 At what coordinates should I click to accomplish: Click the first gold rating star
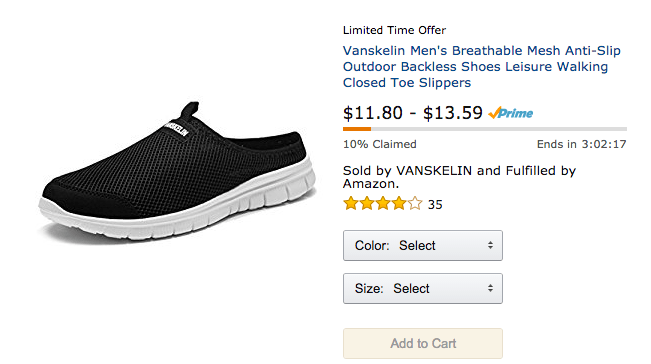click(x=351, y=204)
